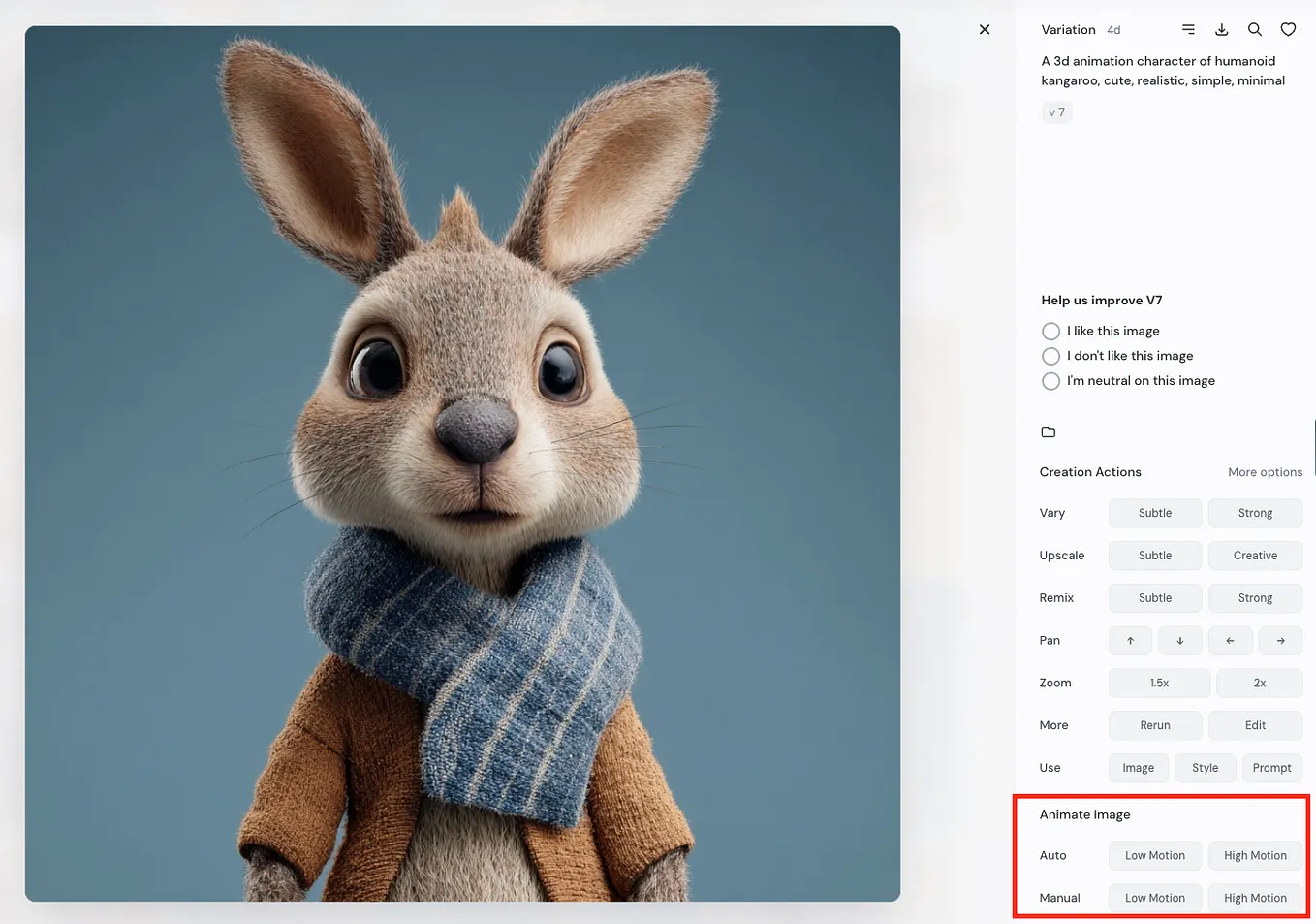Rerun the image generation
This screenshot has width=1316, height=924.
tap(1155, 725)
